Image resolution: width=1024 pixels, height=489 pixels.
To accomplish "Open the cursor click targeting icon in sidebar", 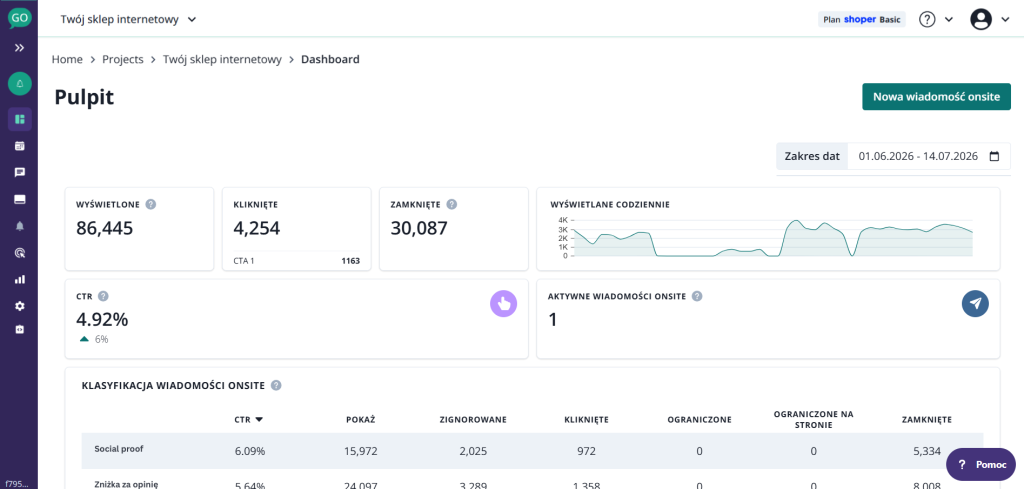I will [x=20, y=253].
